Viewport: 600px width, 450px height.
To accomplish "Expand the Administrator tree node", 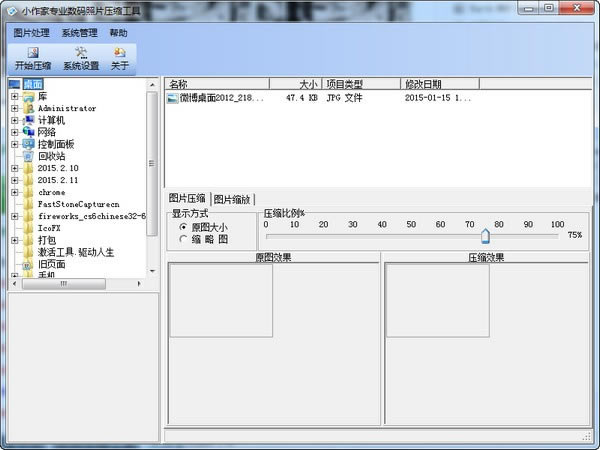I will coord(15,108).
